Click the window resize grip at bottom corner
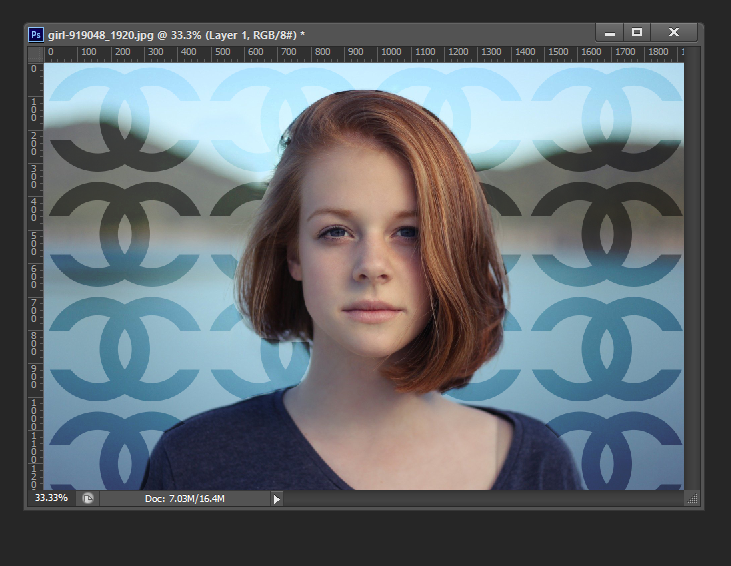This screenshot has width=731, height=566. coord(692,499)
